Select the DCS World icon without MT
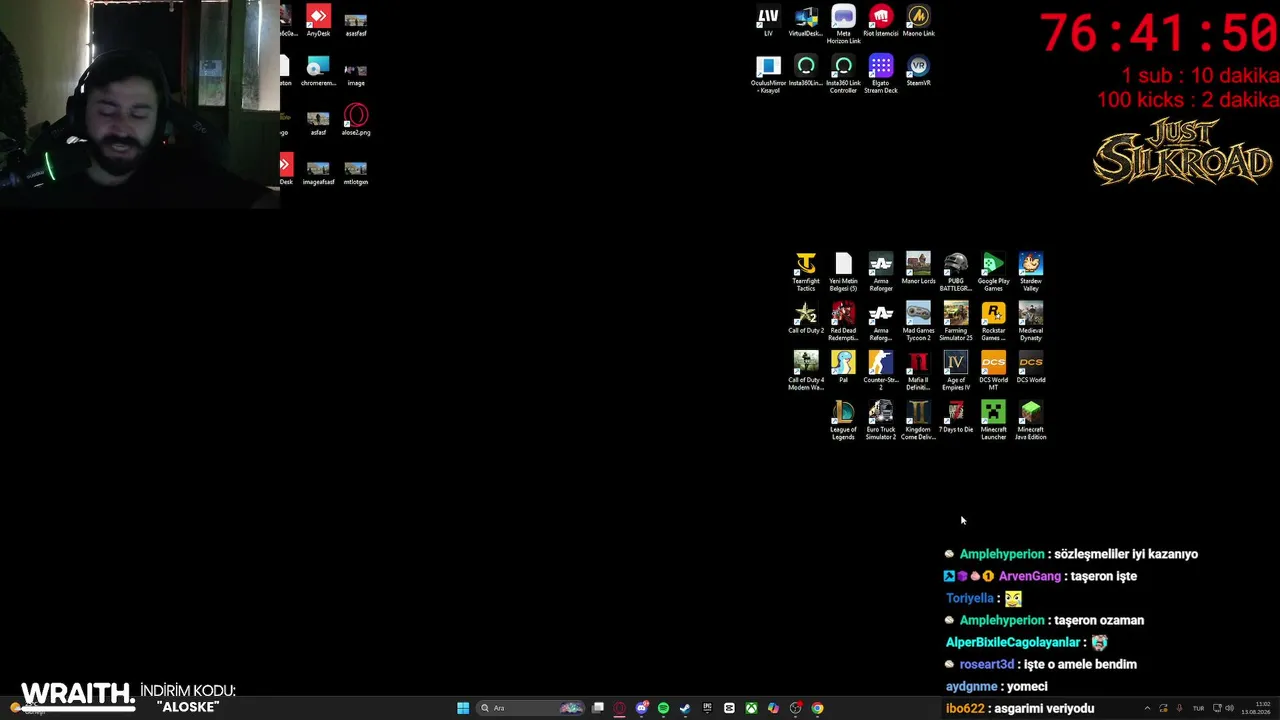The width and height of the screenshot is (1280, 720). point(1031,367)
